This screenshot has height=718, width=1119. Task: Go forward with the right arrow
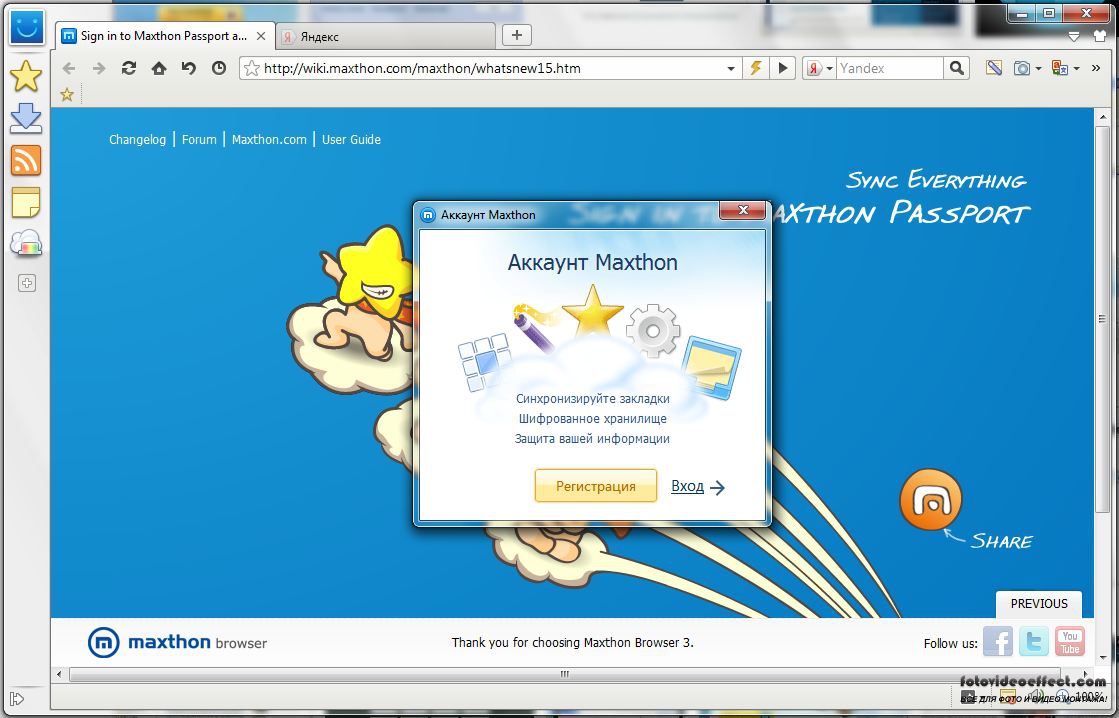click(98, 69)
